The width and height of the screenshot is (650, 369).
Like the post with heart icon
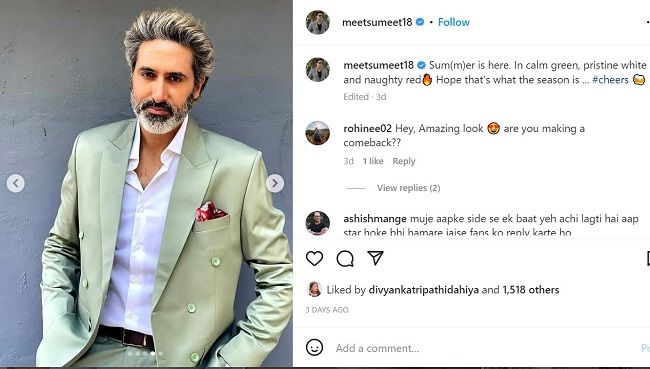(x=314, y=258)
